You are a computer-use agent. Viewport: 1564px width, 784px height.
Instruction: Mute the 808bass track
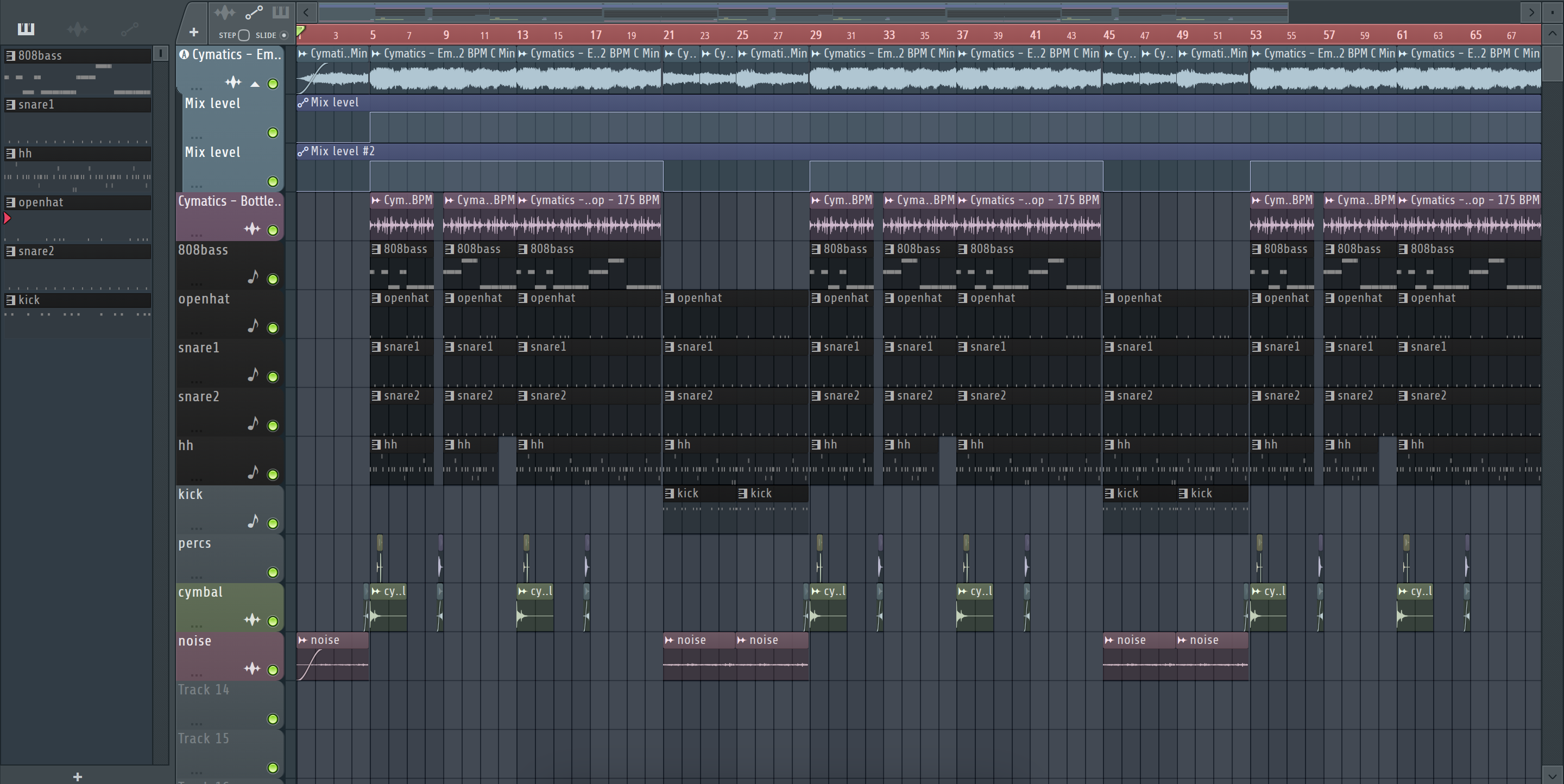click(x=273, y=279)
